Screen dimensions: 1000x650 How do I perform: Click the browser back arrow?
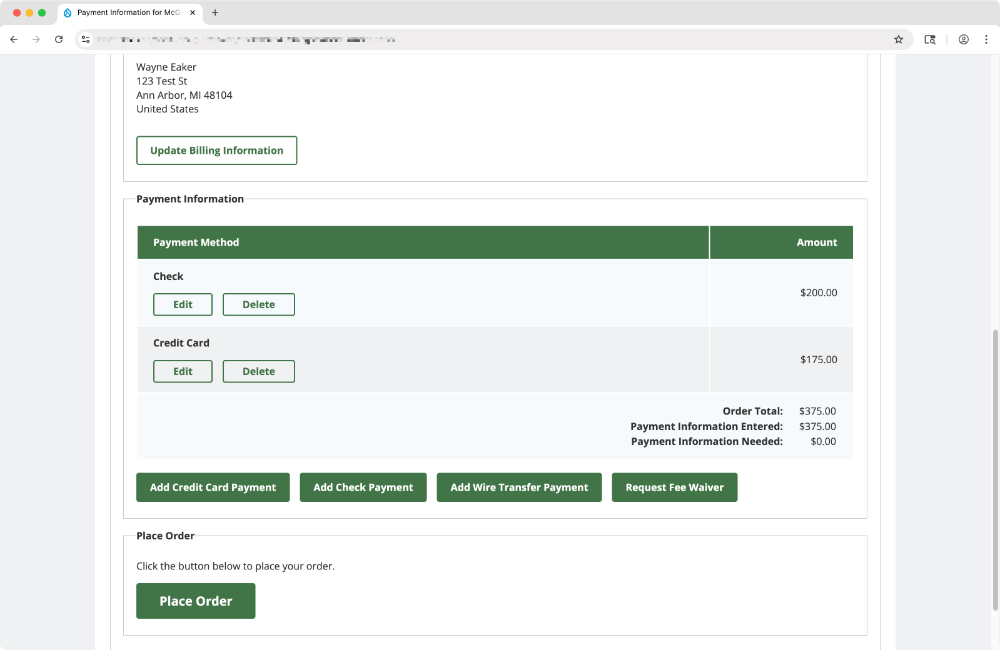click(13, 39)
